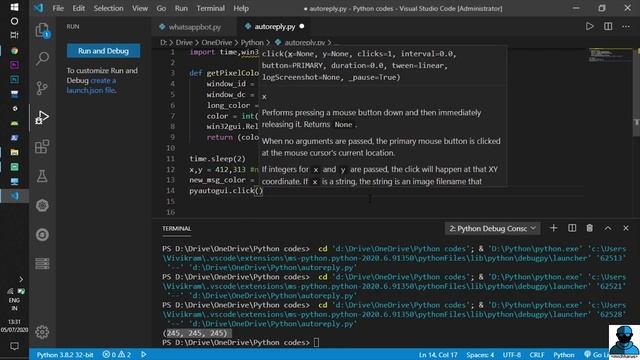The width and height of the screenshot is (640, 360).
Task: Open the Run menu
Action: pyautogui.click(x=181, y=8)
